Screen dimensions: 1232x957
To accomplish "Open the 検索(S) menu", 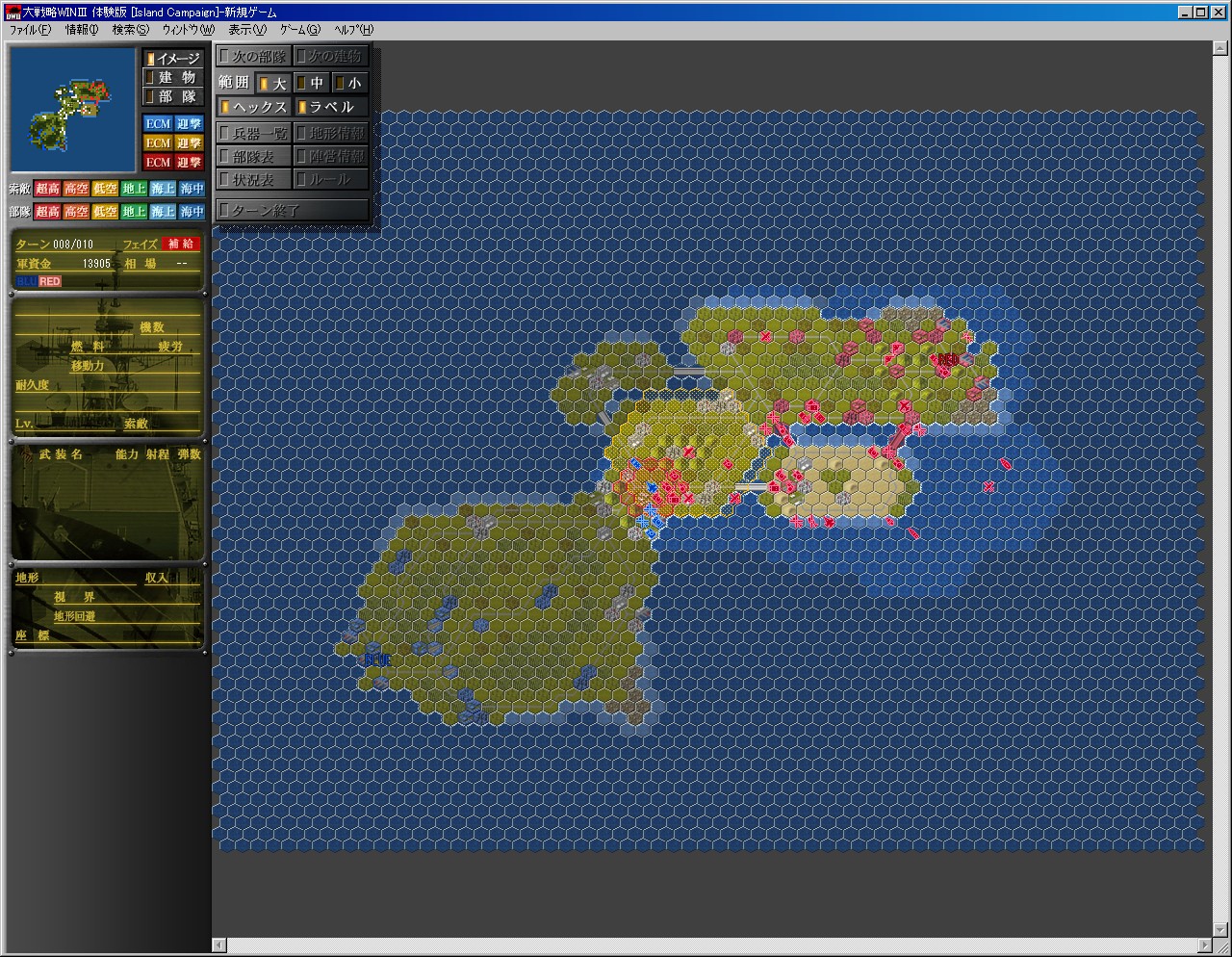I will pyautogui.click(x=130, y=30).
